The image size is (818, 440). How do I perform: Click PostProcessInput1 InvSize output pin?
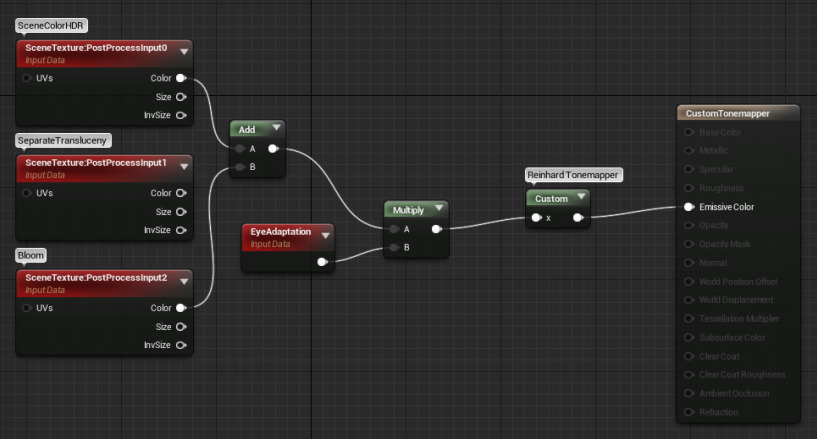click(x=181, y=230)
